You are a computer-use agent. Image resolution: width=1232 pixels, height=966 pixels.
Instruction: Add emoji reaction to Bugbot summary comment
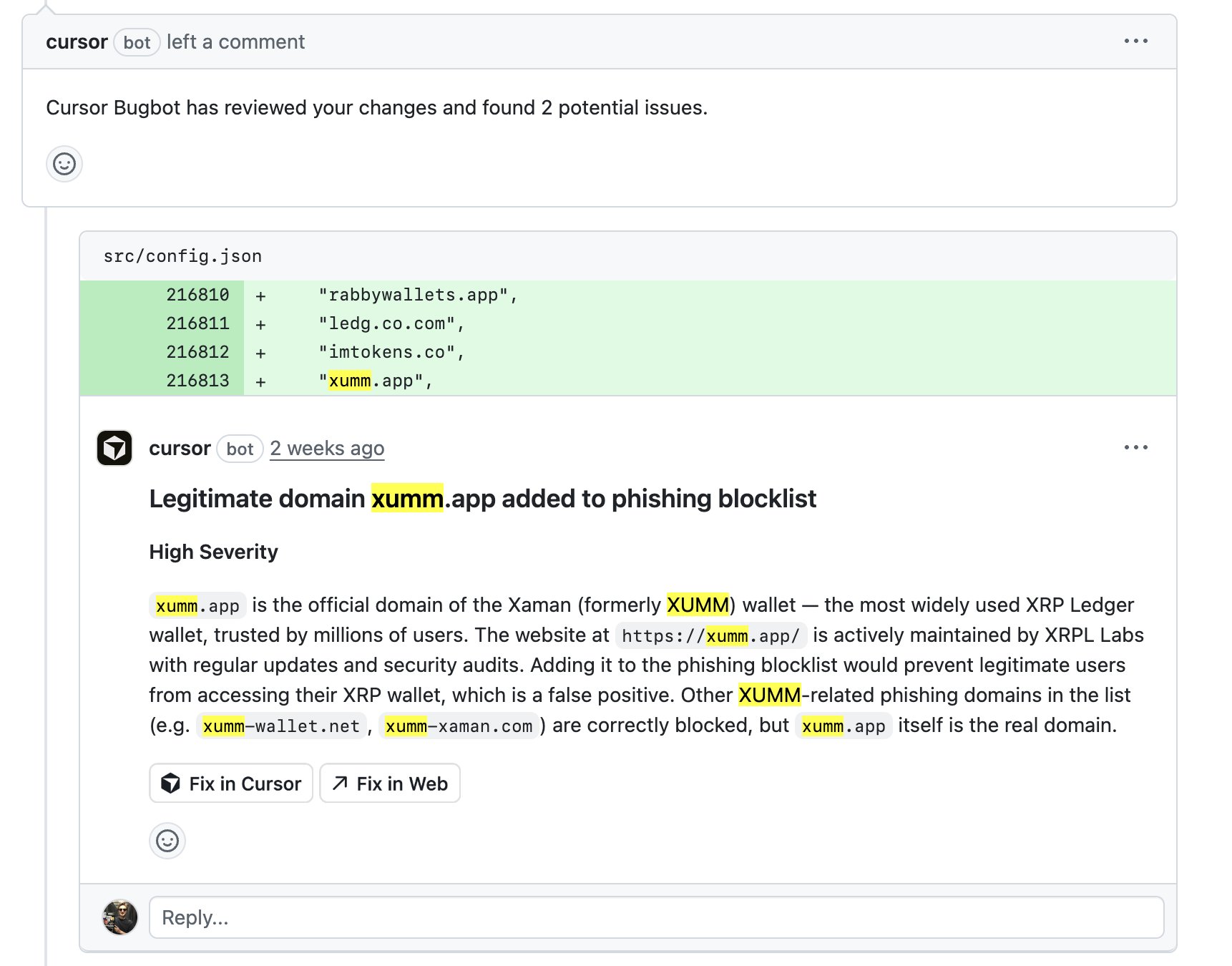tap(64, 164)
